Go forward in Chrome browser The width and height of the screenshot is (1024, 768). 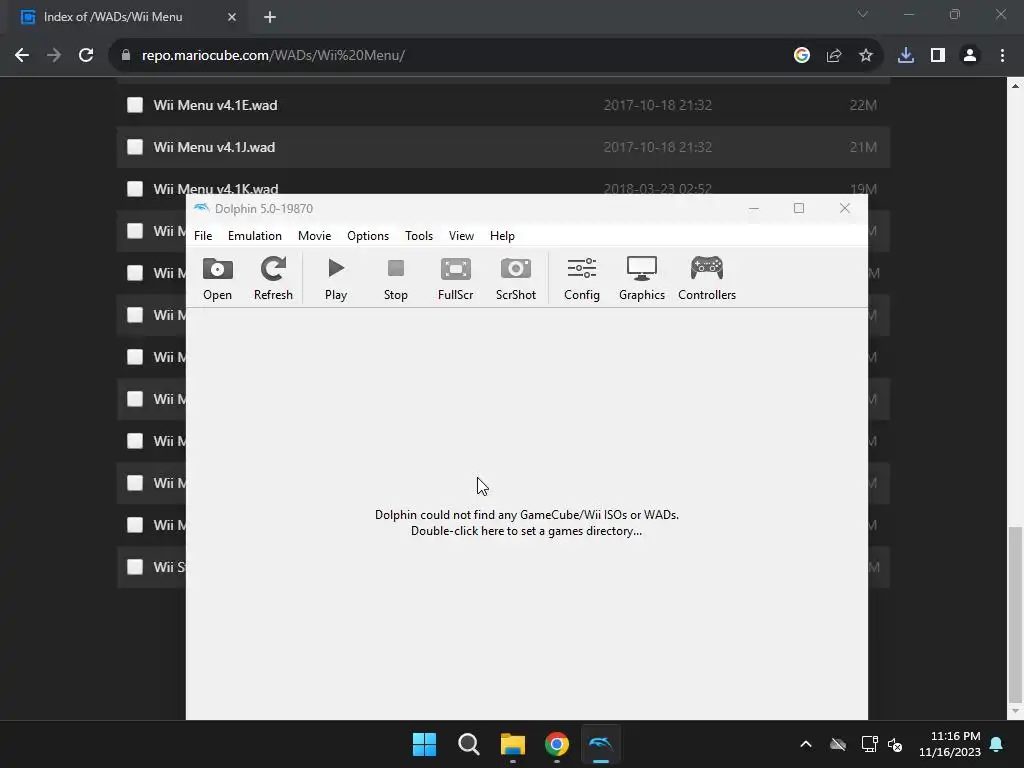pos(54,56)
